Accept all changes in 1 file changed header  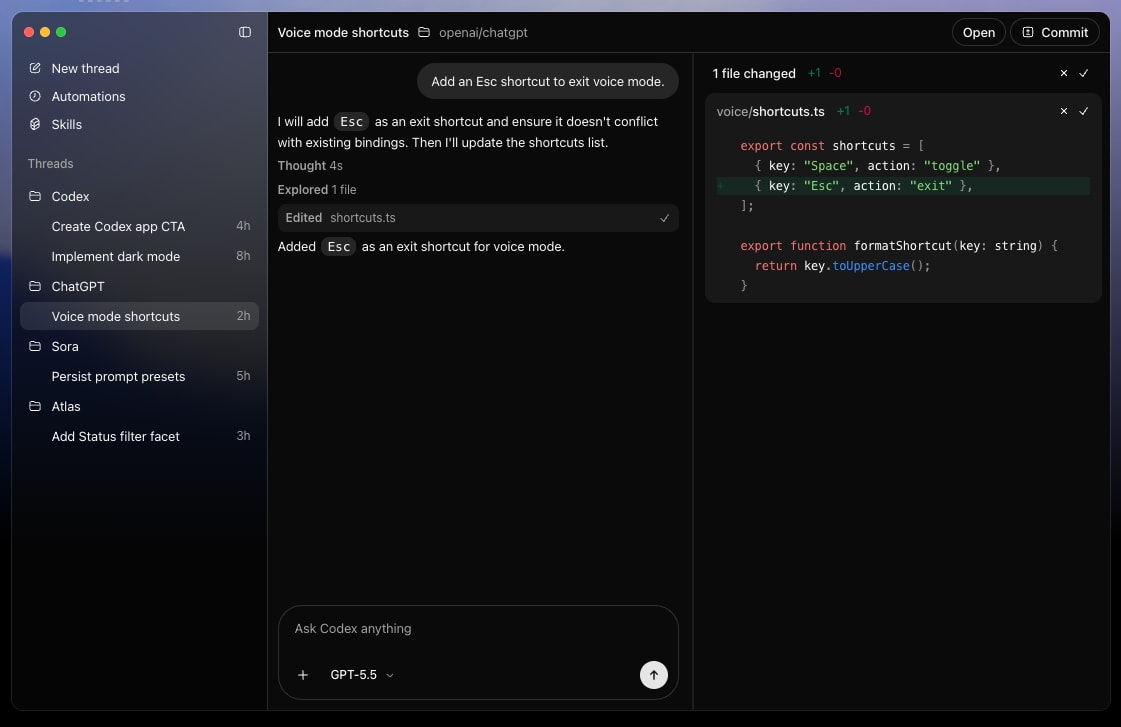point(1084,73)
